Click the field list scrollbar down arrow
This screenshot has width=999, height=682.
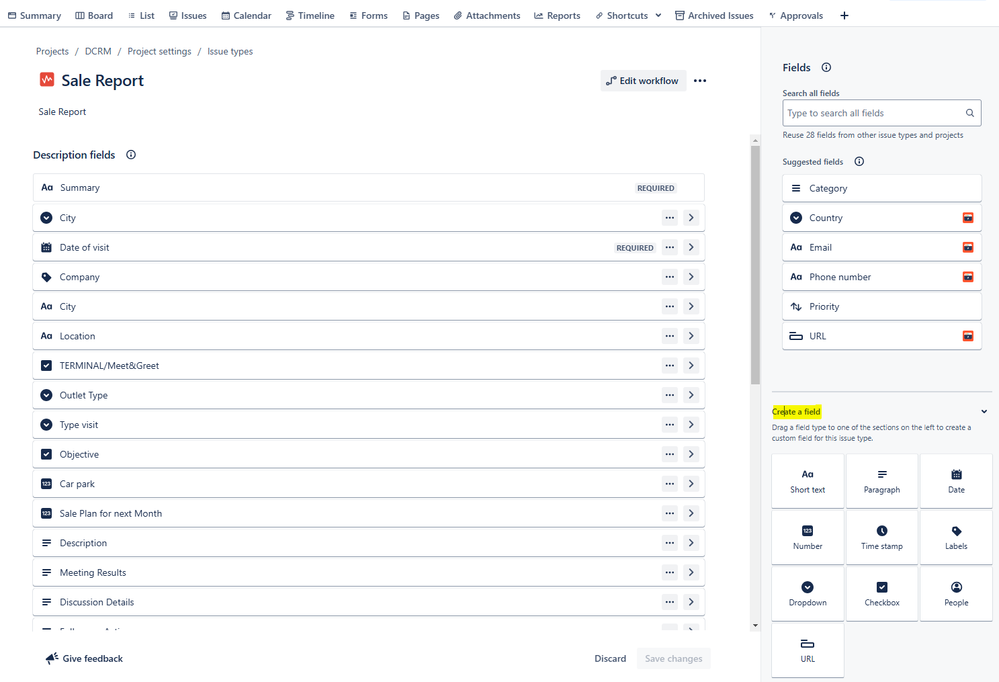(x=756, y=625)
